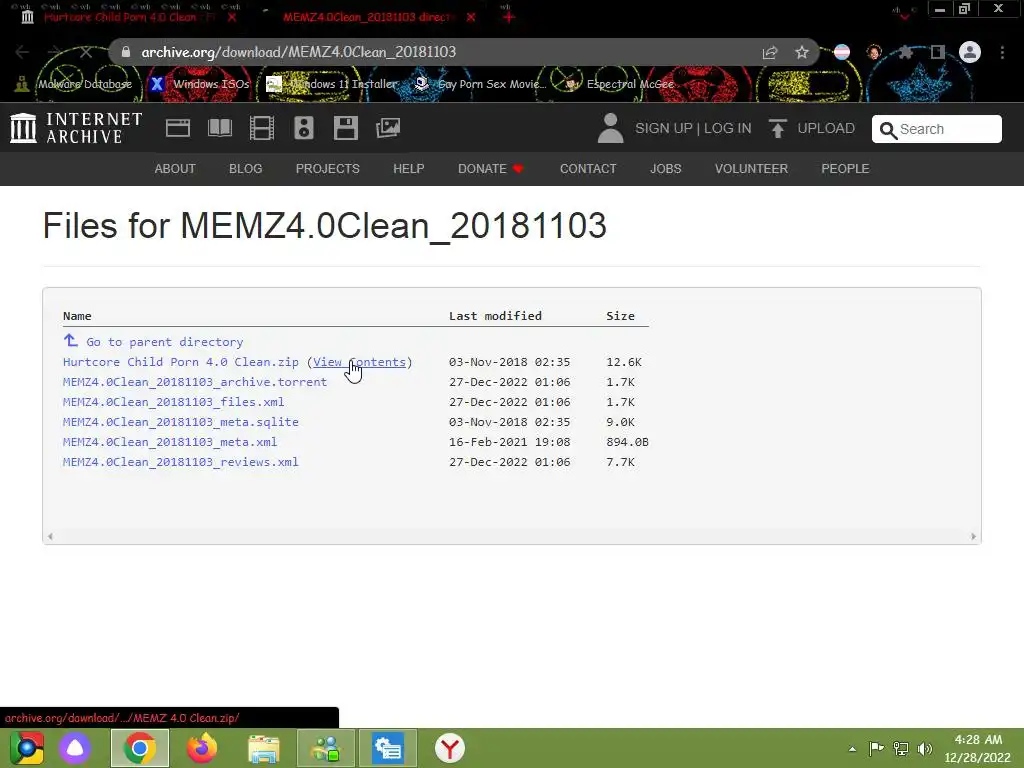The height and width of the screenshot is (768, 1024).
Task: Open the Wayback Machine web icon
Action: tap(178, 128)
